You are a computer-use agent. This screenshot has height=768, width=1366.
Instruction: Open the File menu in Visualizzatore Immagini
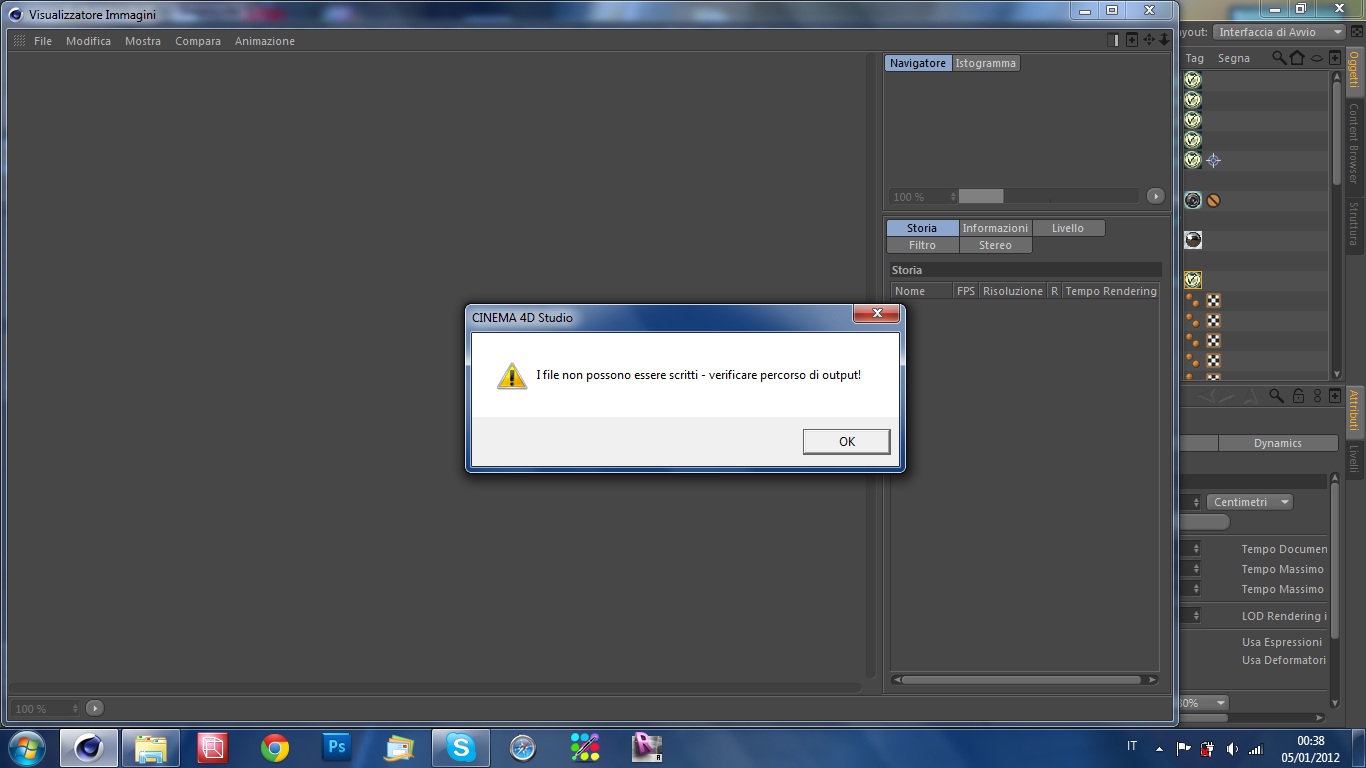[x=43, y=41]
